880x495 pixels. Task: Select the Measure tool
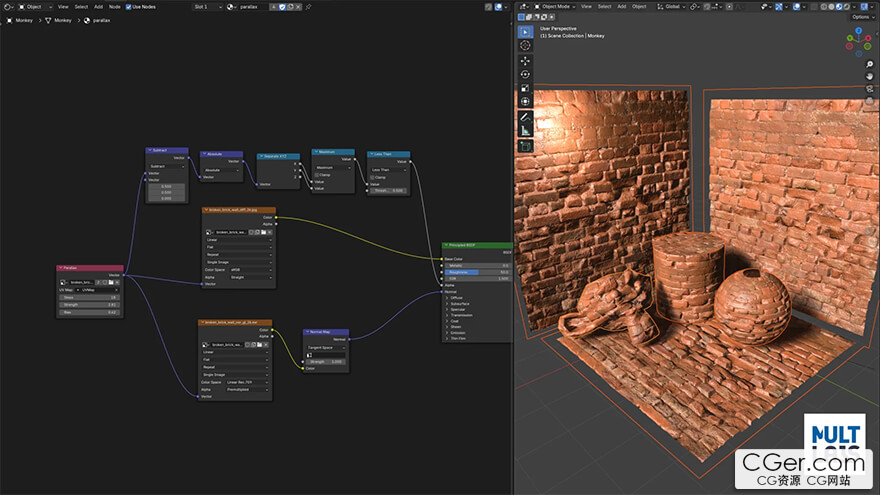click(x=526, y=130)
